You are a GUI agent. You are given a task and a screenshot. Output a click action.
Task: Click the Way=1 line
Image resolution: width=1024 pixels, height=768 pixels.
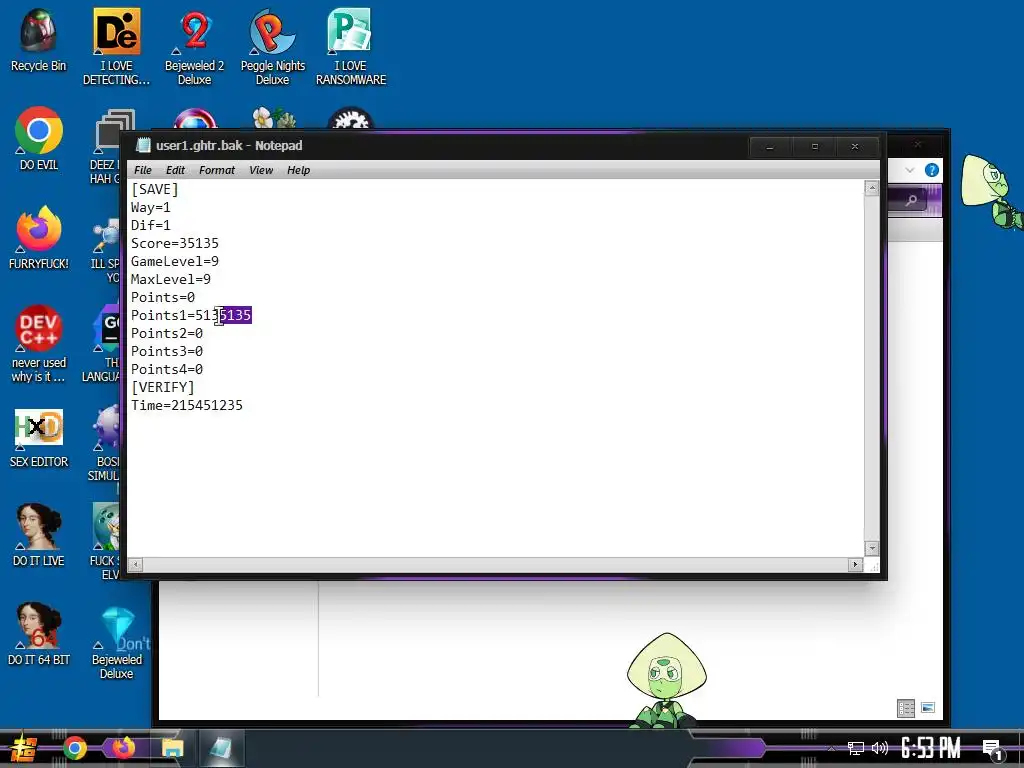(x=151, y=208)
